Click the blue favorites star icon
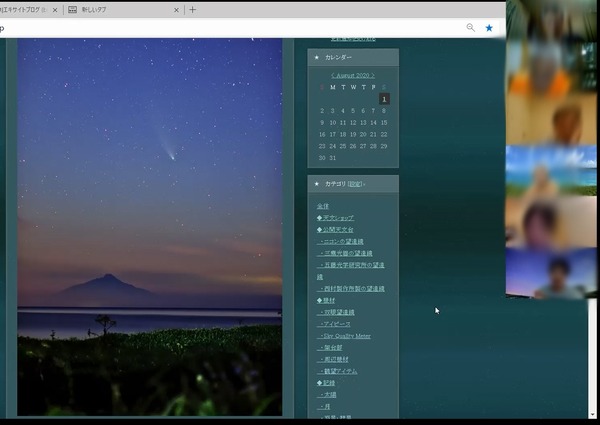 click(x=489, y=28)
